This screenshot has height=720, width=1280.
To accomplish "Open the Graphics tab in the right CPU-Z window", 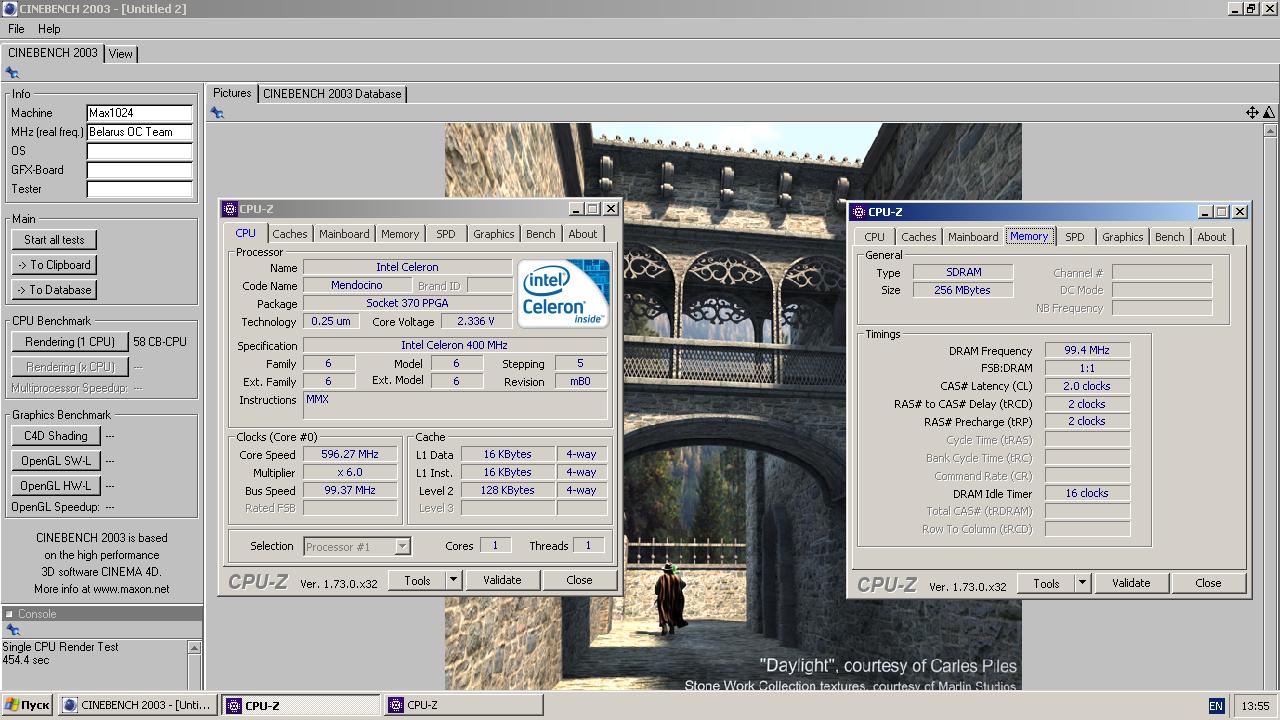I will click(x=1123, y=237).
